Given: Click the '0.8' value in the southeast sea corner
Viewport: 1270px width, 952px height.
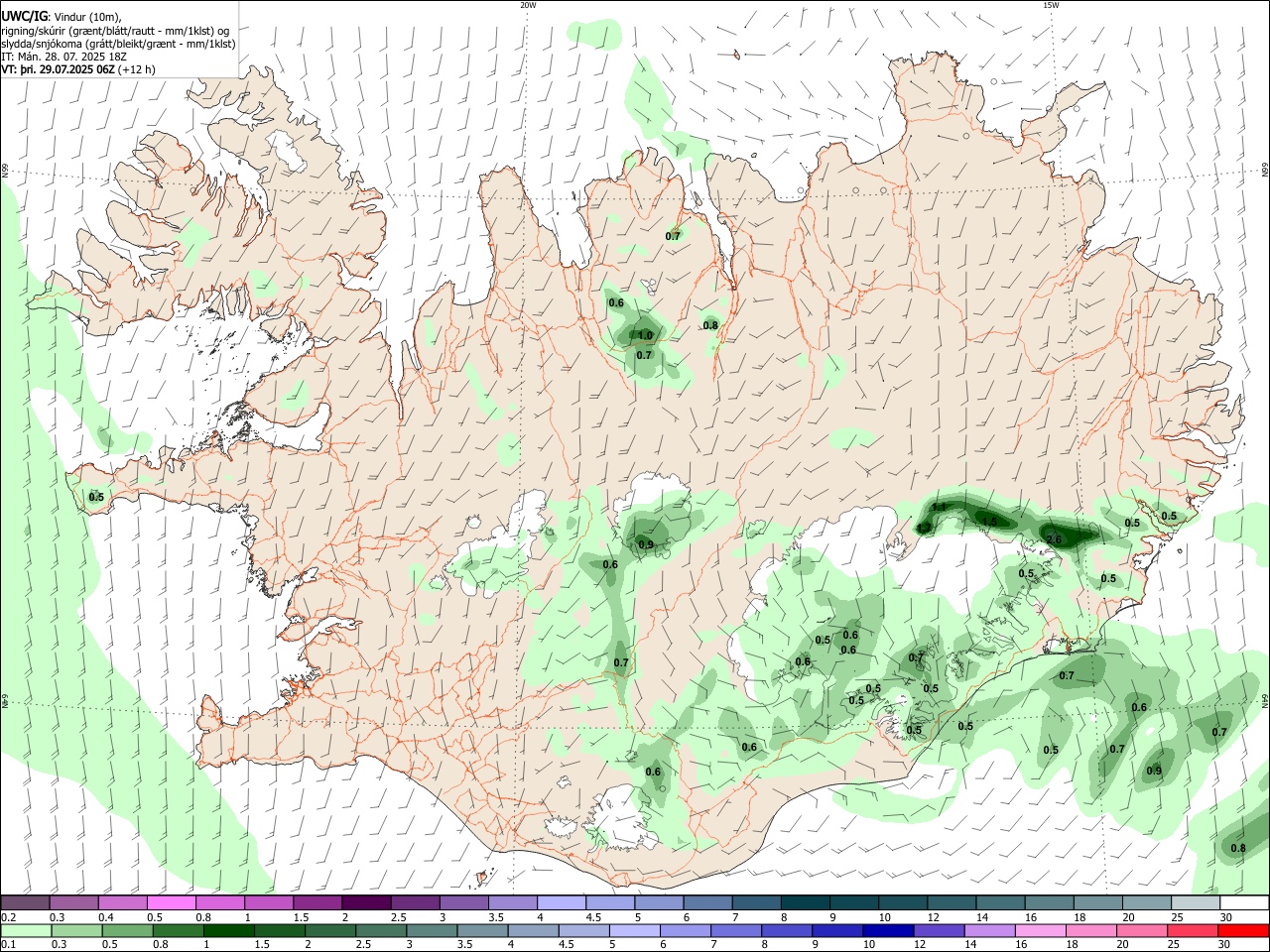Looking at the screenshot, I should point(1238,849).
